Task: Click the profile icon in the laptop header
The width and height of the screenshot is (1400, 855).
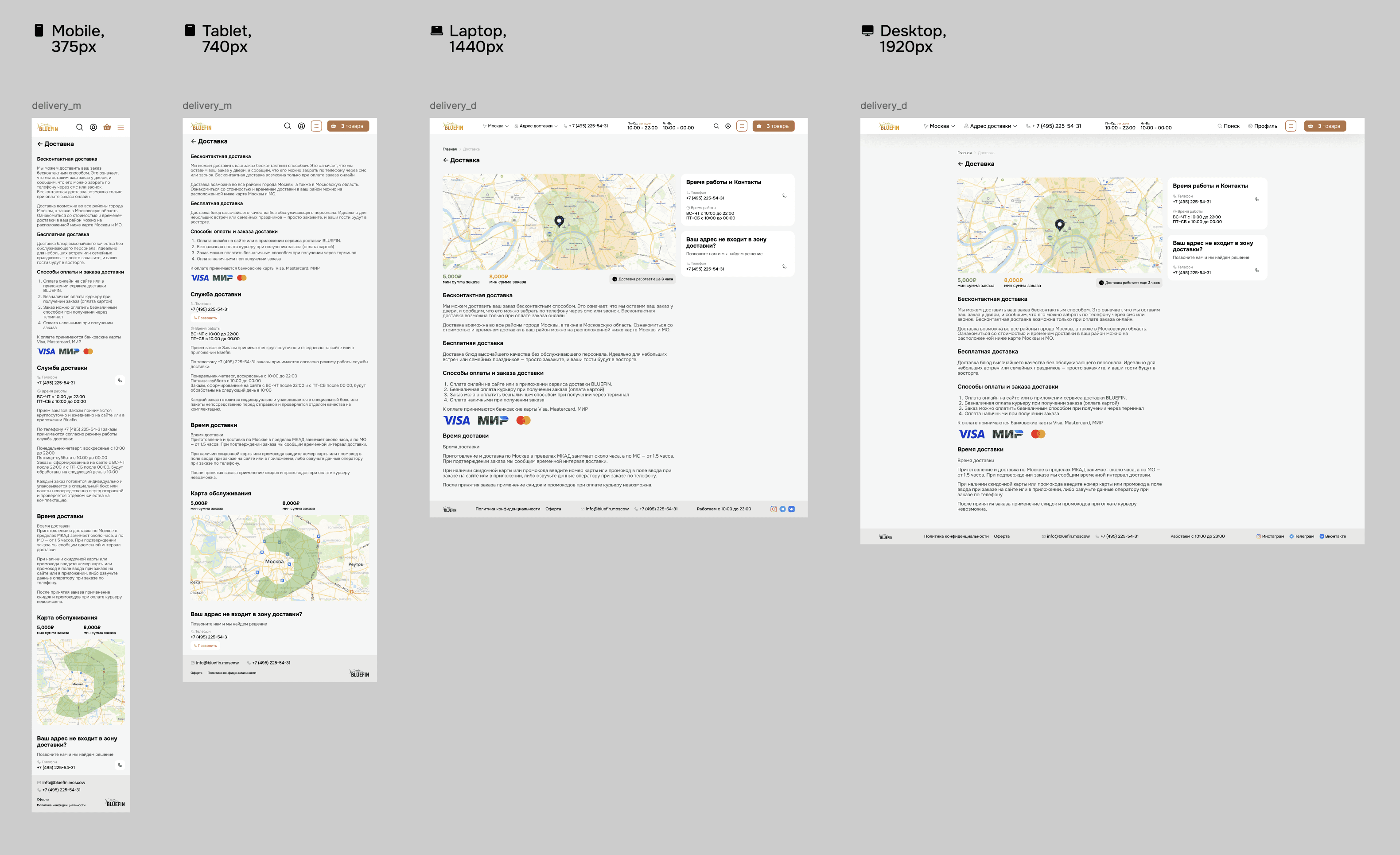Action: coord(728,126)
